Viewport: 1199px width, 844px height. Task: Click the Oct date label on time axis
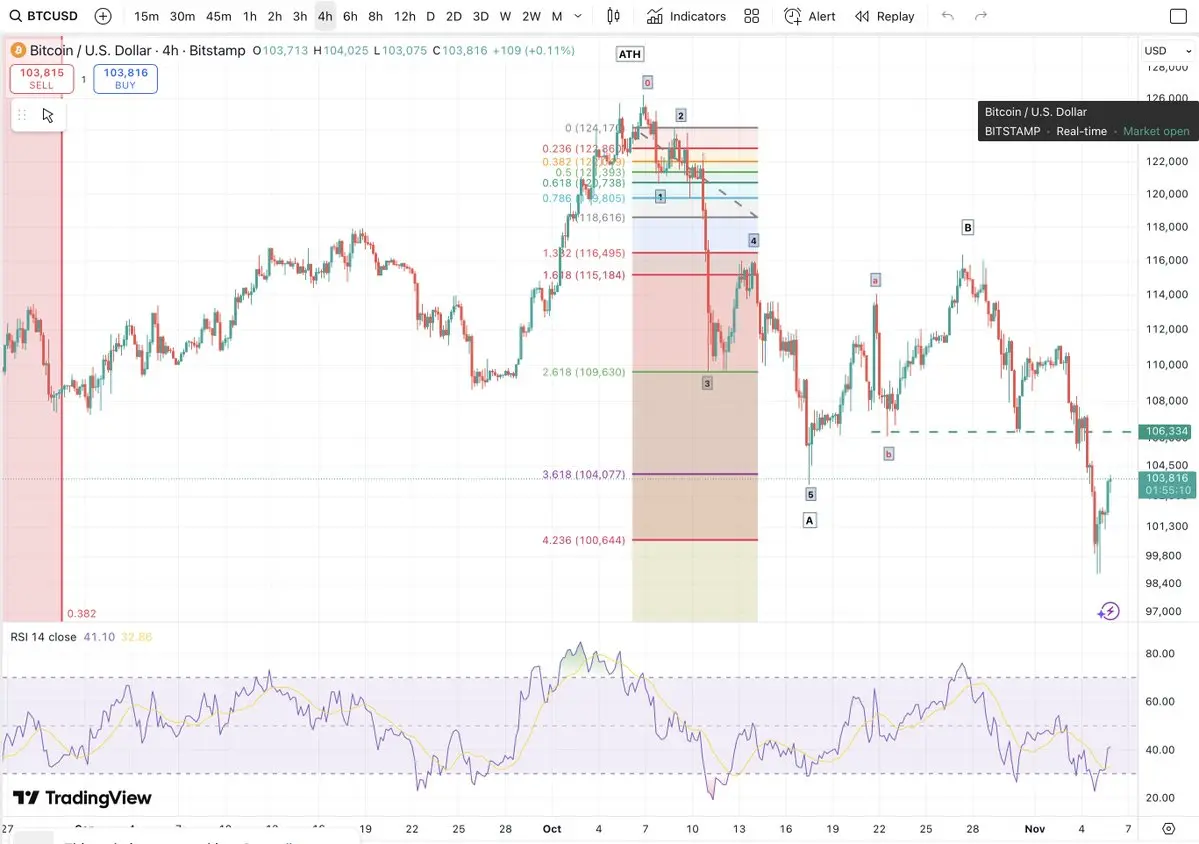click(551, 829)
